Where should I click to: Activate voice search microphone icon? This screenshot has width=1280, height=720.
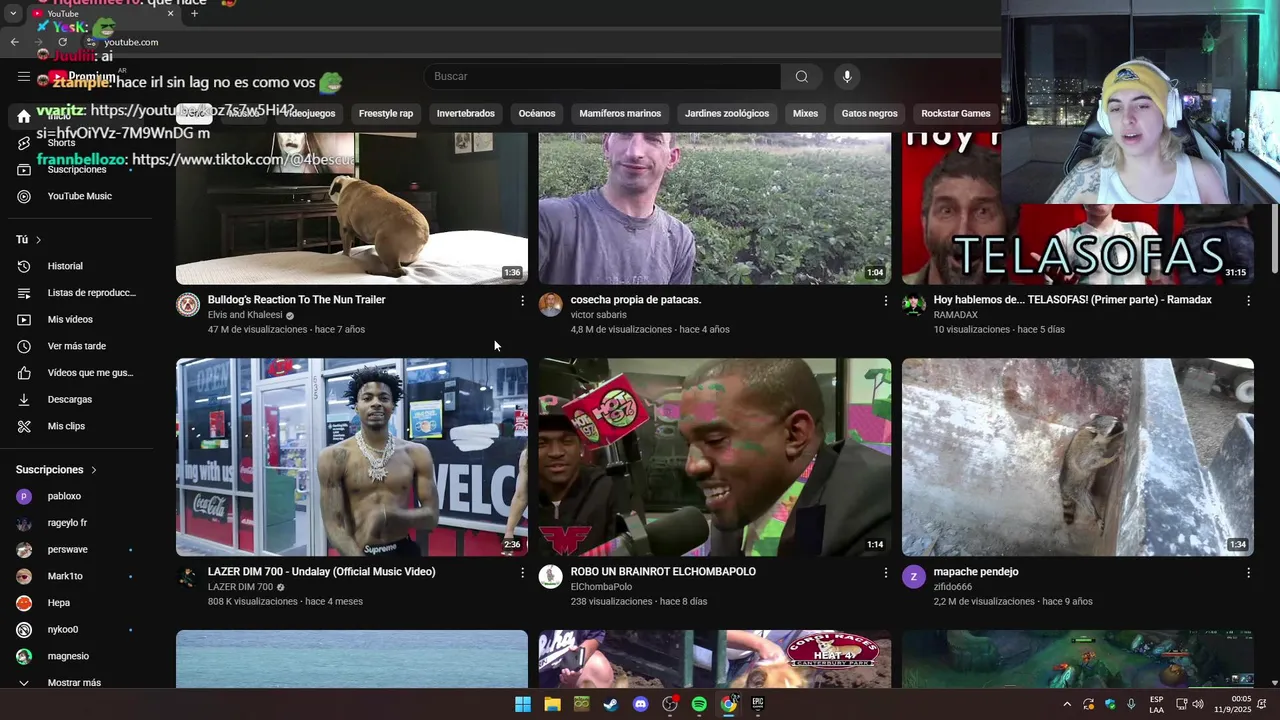click(x=847, y=77)
